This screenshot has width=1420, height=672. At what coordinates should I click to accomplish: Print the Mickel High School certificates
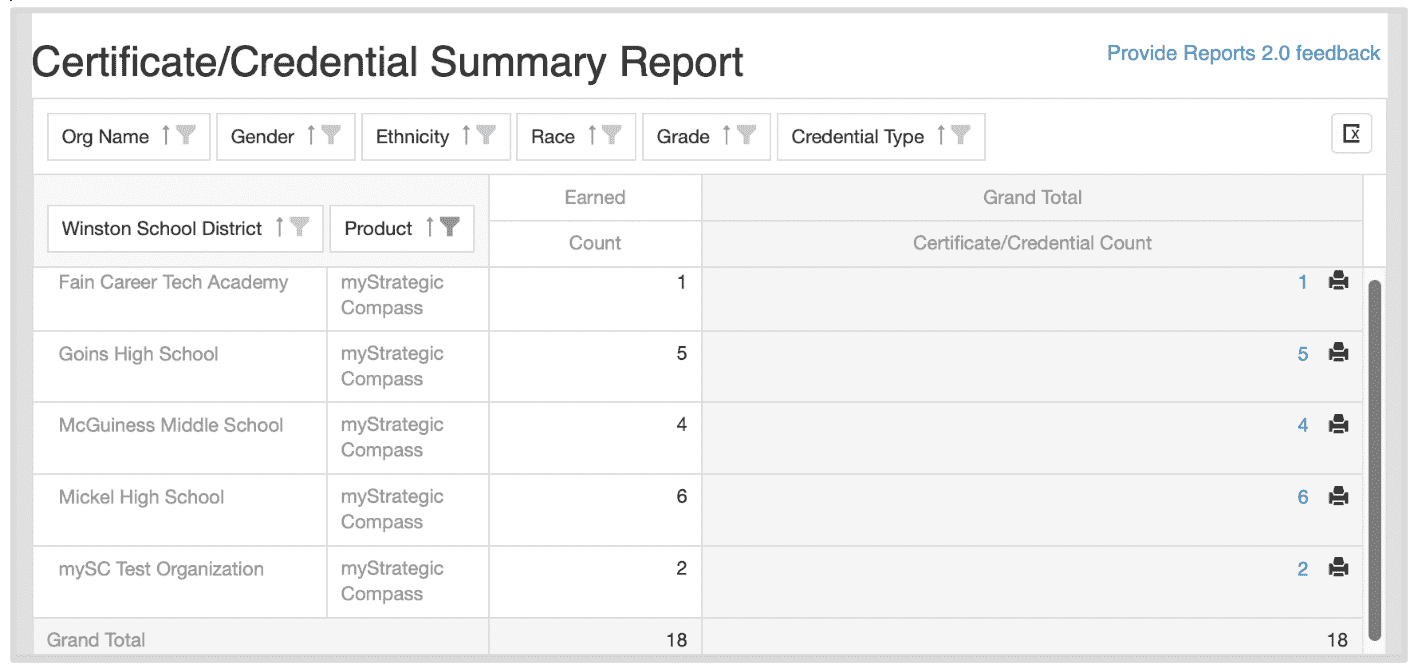[x=1338, y=496]
